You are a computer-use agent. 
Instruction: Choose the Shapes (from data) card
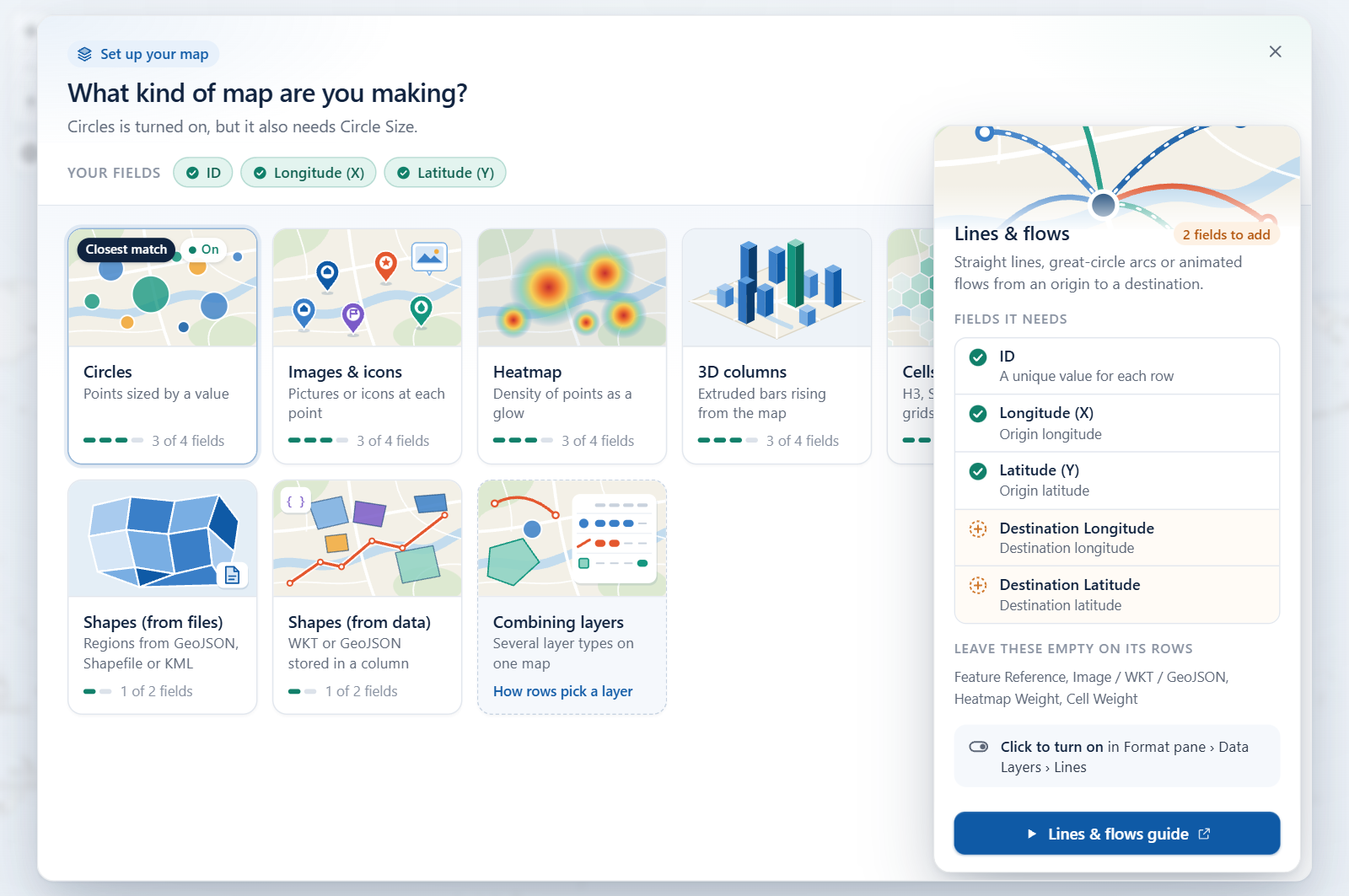(368, 597)
